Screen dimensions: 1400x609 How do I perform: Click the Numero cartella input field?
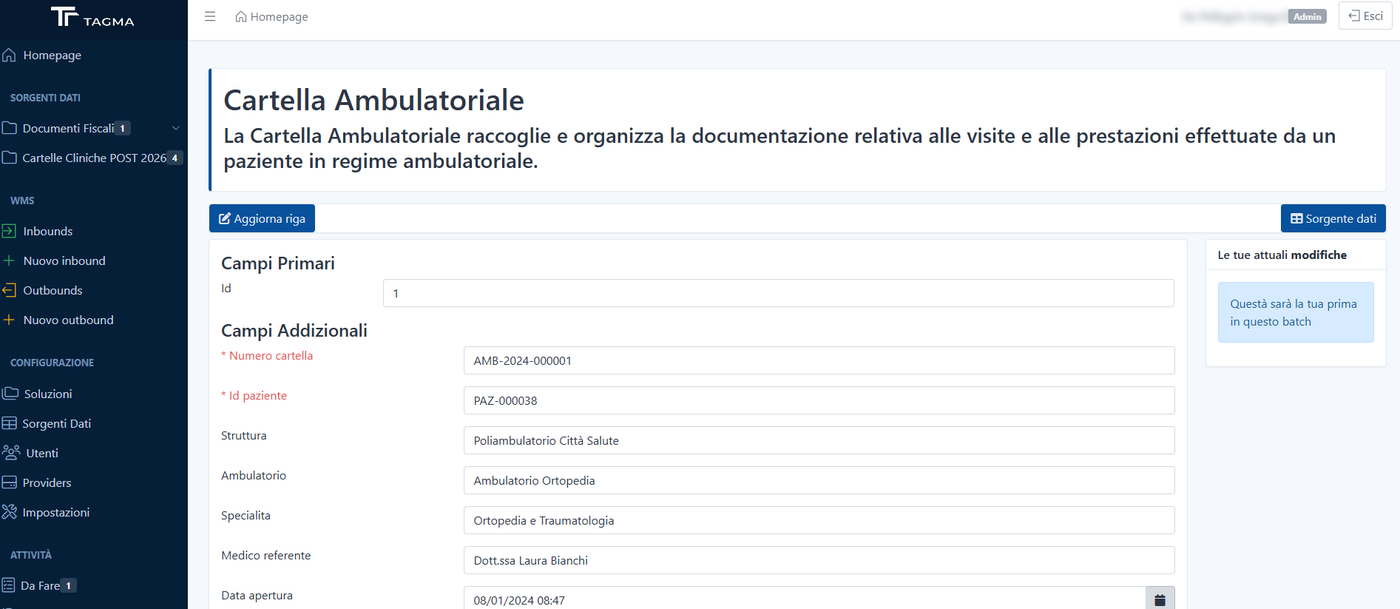[x=819, y=361]
